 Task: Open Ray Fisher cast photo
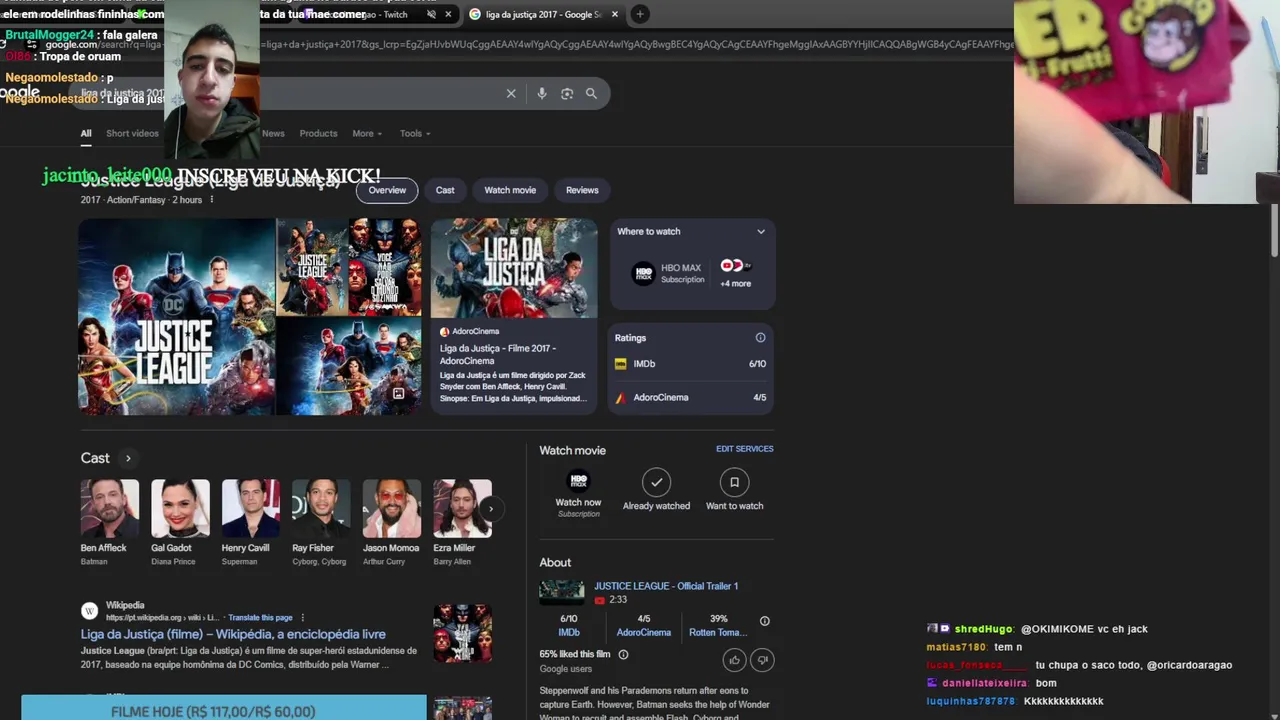tap(321, 508)
